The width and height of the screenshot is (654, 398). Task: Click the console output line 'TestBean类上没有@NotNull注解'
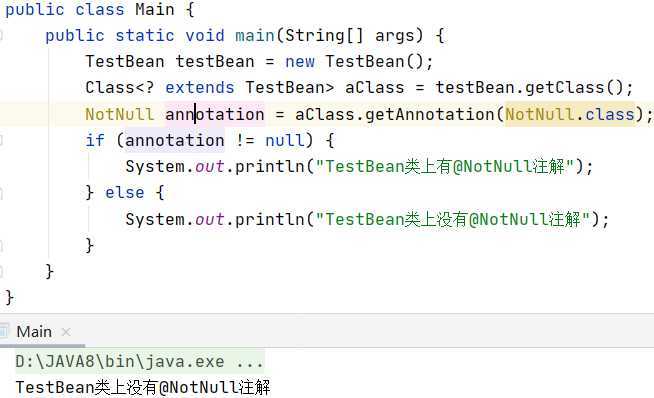coord(143,387)
